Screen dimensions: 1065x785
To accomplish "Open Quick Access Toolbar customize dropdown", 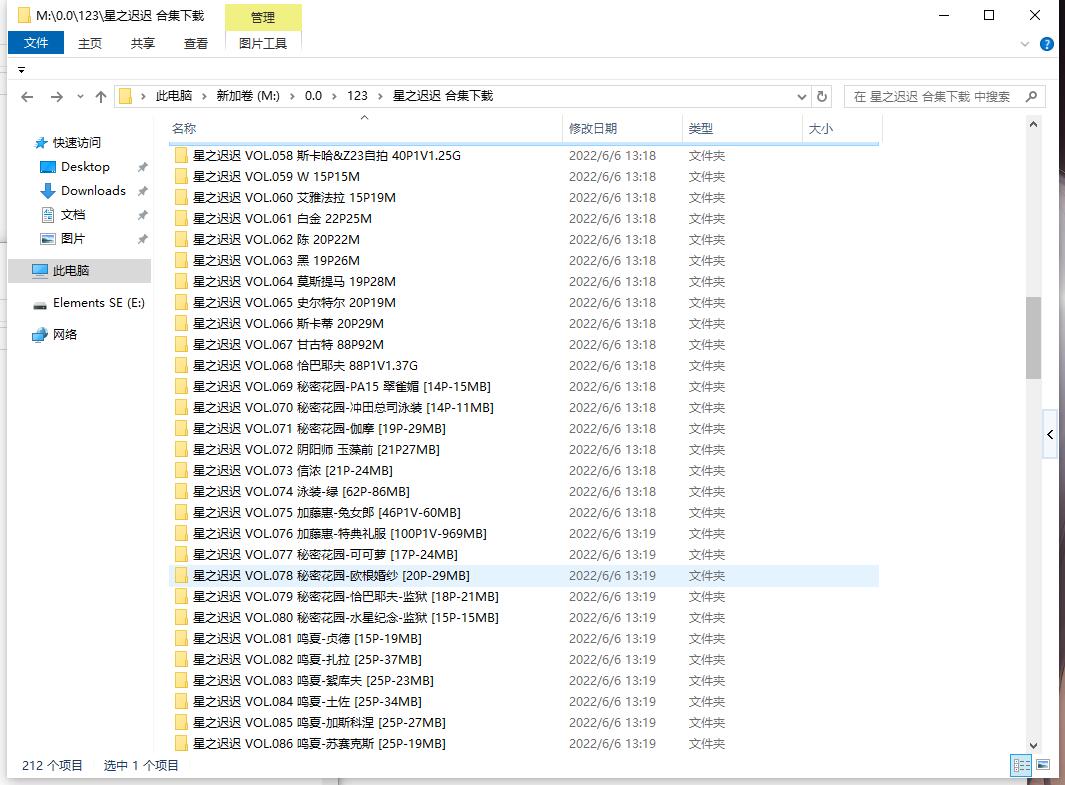I will [x=21, y=70].
